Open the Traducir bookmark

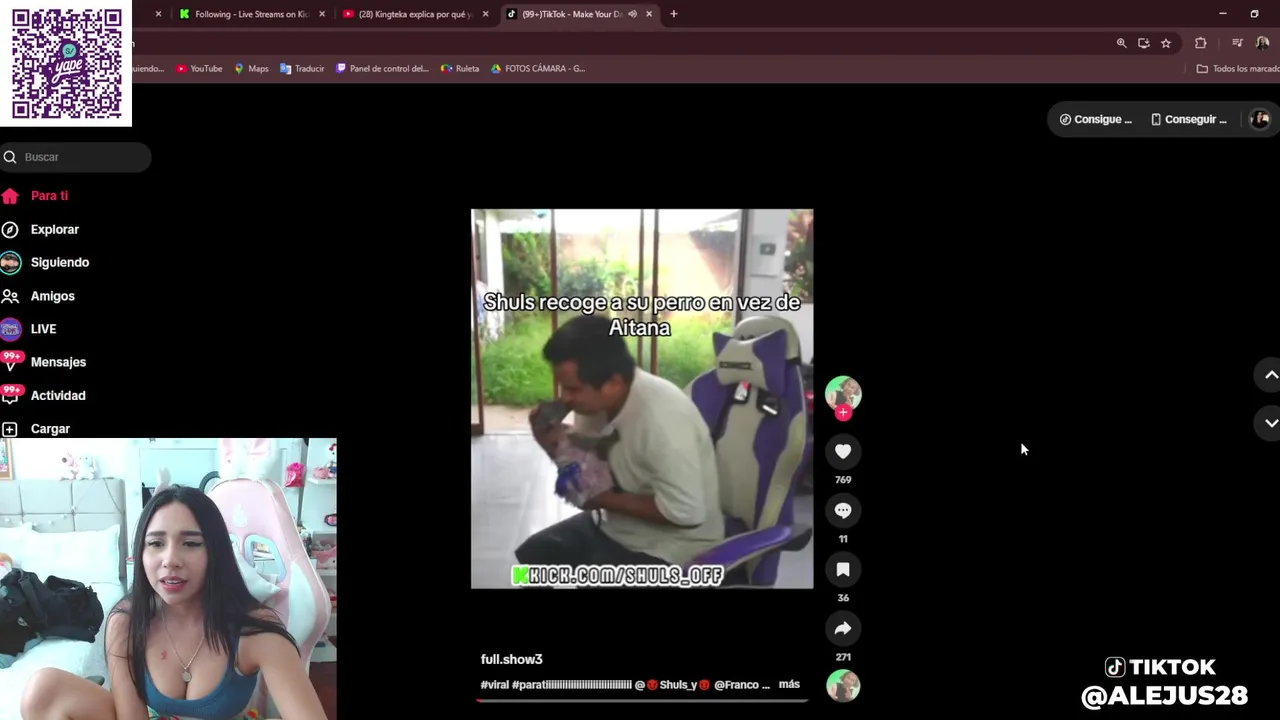coord(302,68)
